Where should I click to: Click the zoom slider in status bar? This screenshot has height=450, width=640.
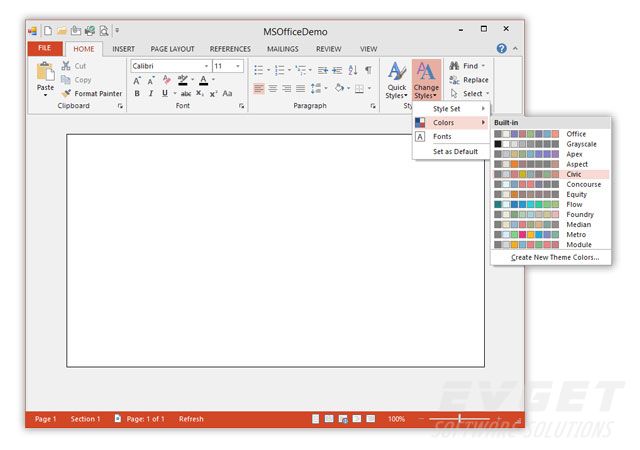pyautogui.click(x=459, y=419)
